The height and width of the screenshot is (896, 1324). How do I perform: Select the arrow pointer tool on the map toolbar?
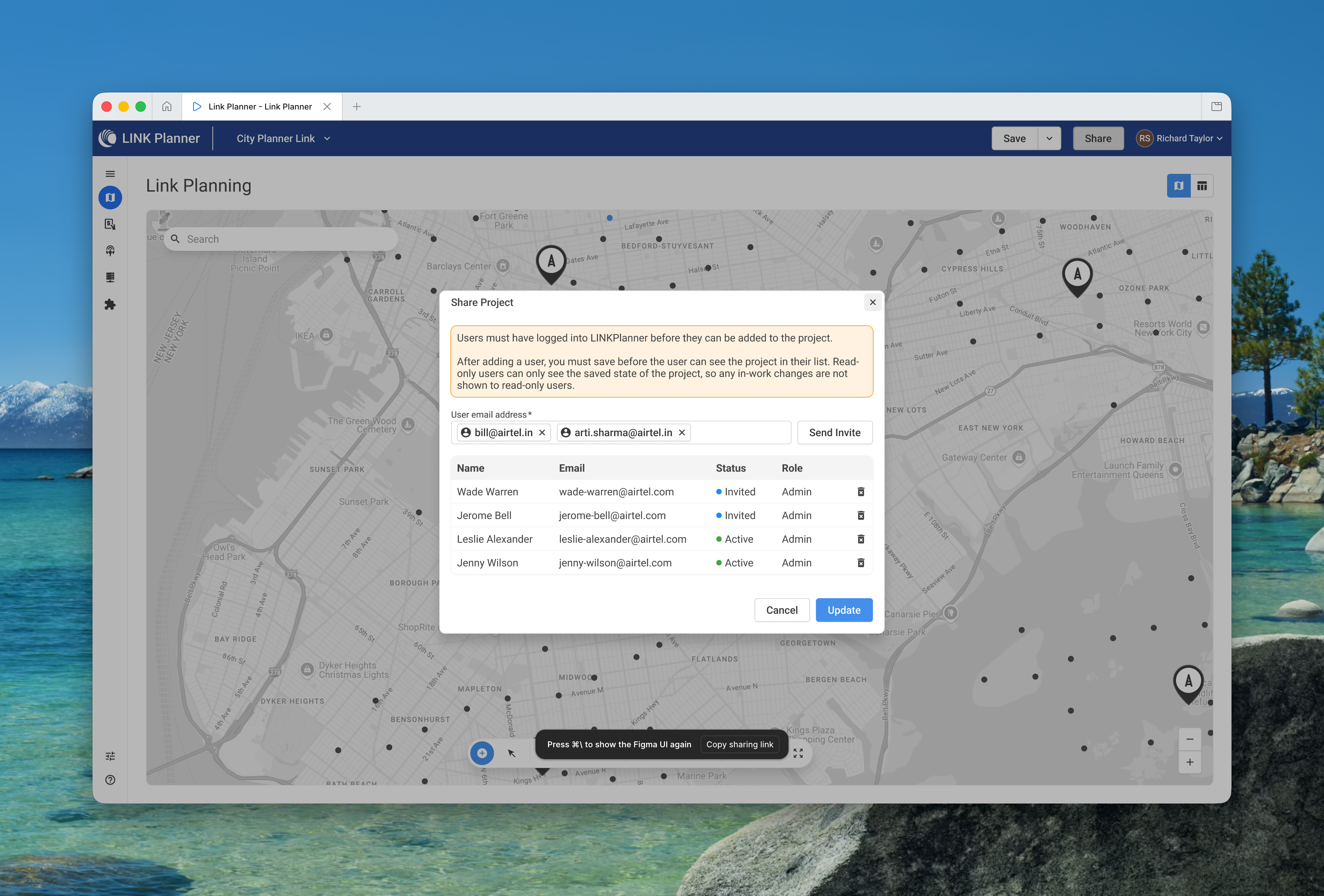[512, 753]
